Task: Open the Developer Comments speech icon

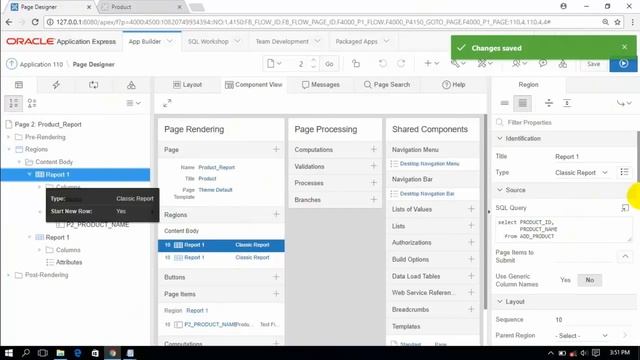Action: [x=543, y=64]
